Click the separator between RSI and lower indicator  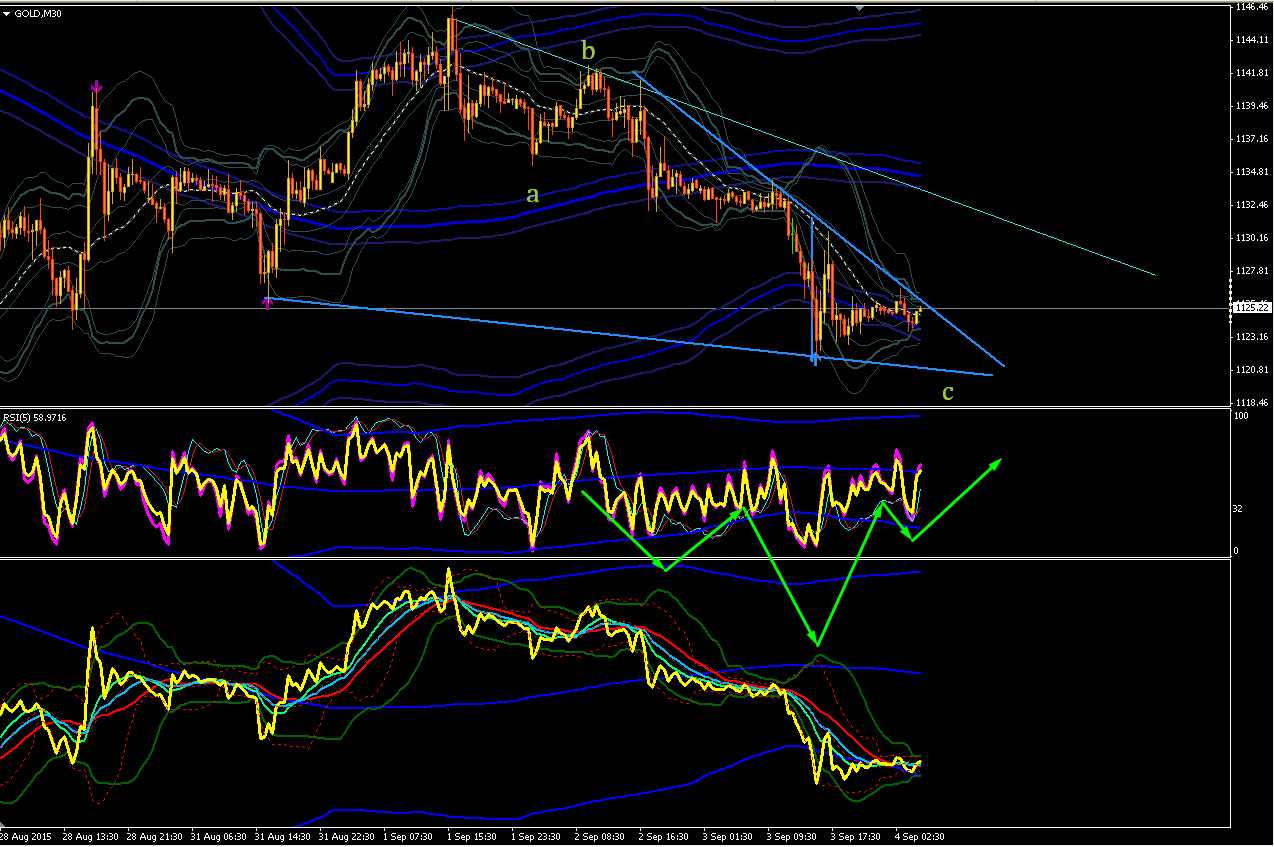point(615,558)
